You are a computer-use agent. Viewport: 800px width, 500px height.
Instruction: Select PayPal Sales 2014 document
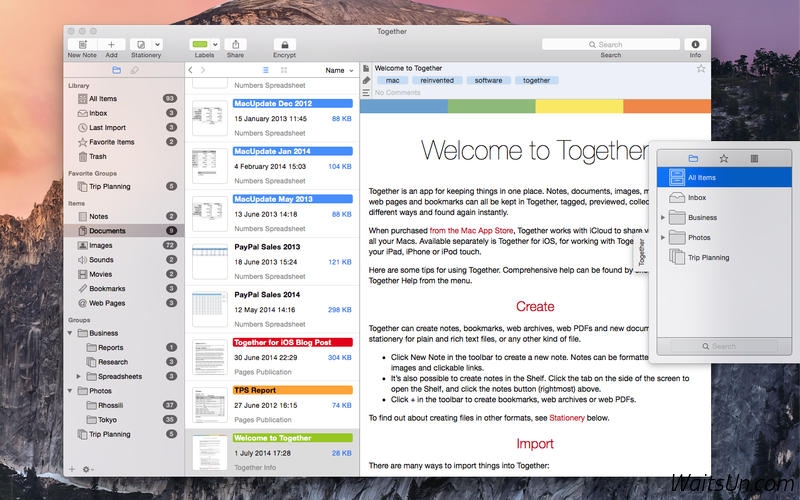coord(272,309)
